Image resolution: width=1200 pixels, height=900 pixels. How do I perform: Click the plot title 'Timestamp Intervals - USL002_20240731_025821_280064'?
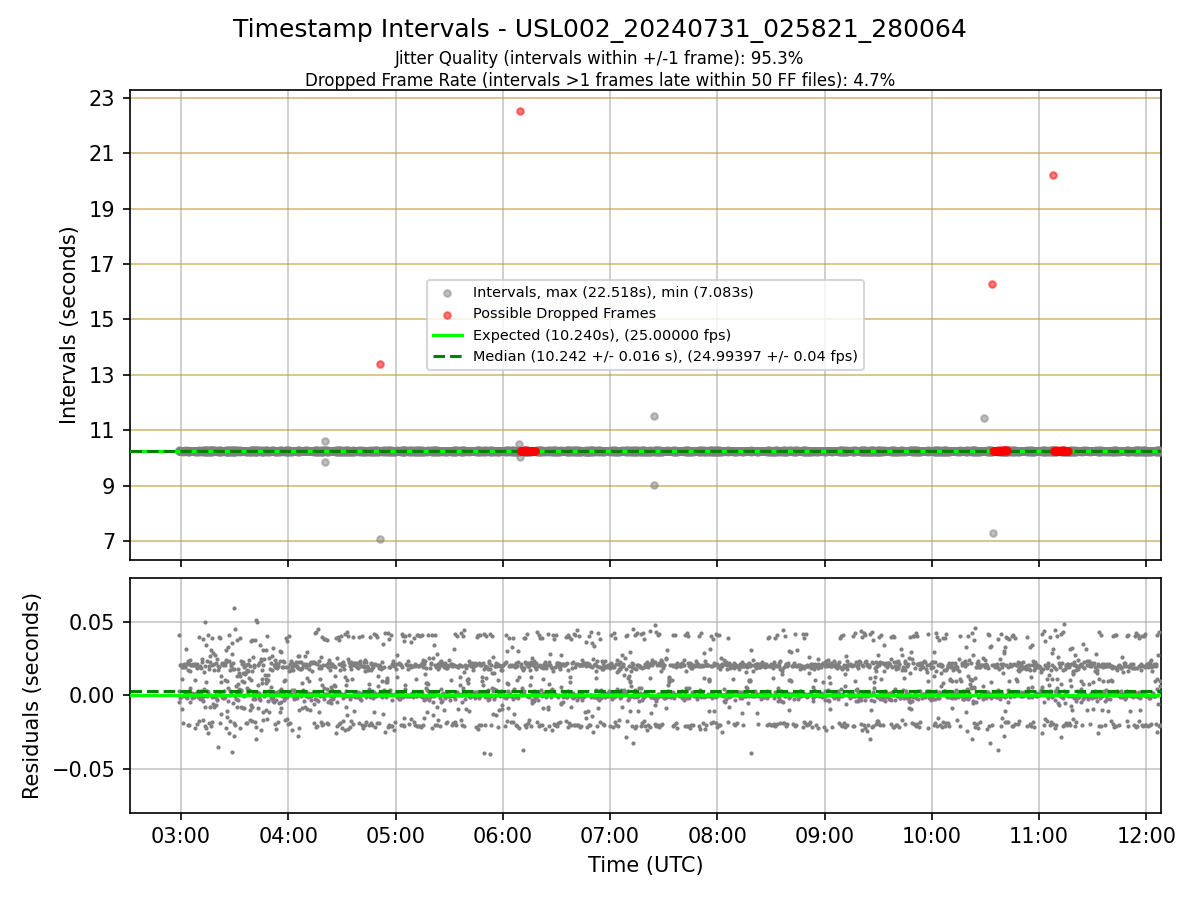pos(600,29)
